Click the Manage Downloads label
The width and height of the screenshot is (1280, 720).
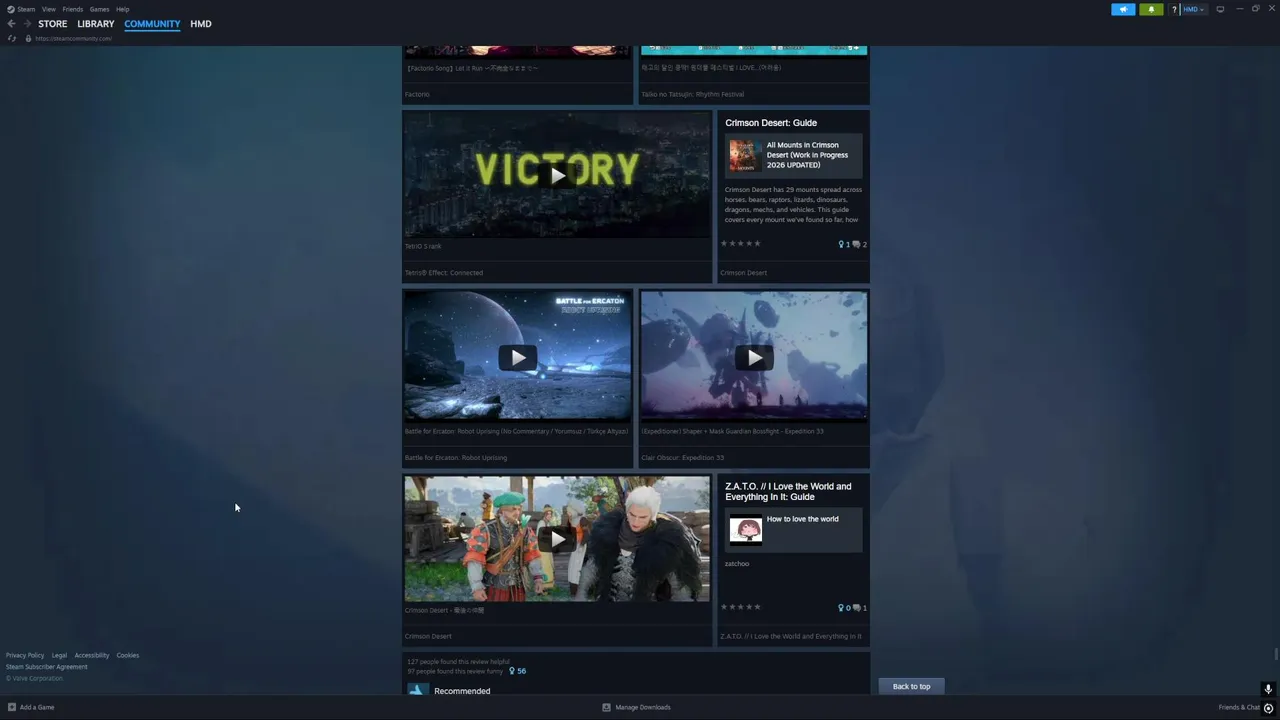(643, 707)
